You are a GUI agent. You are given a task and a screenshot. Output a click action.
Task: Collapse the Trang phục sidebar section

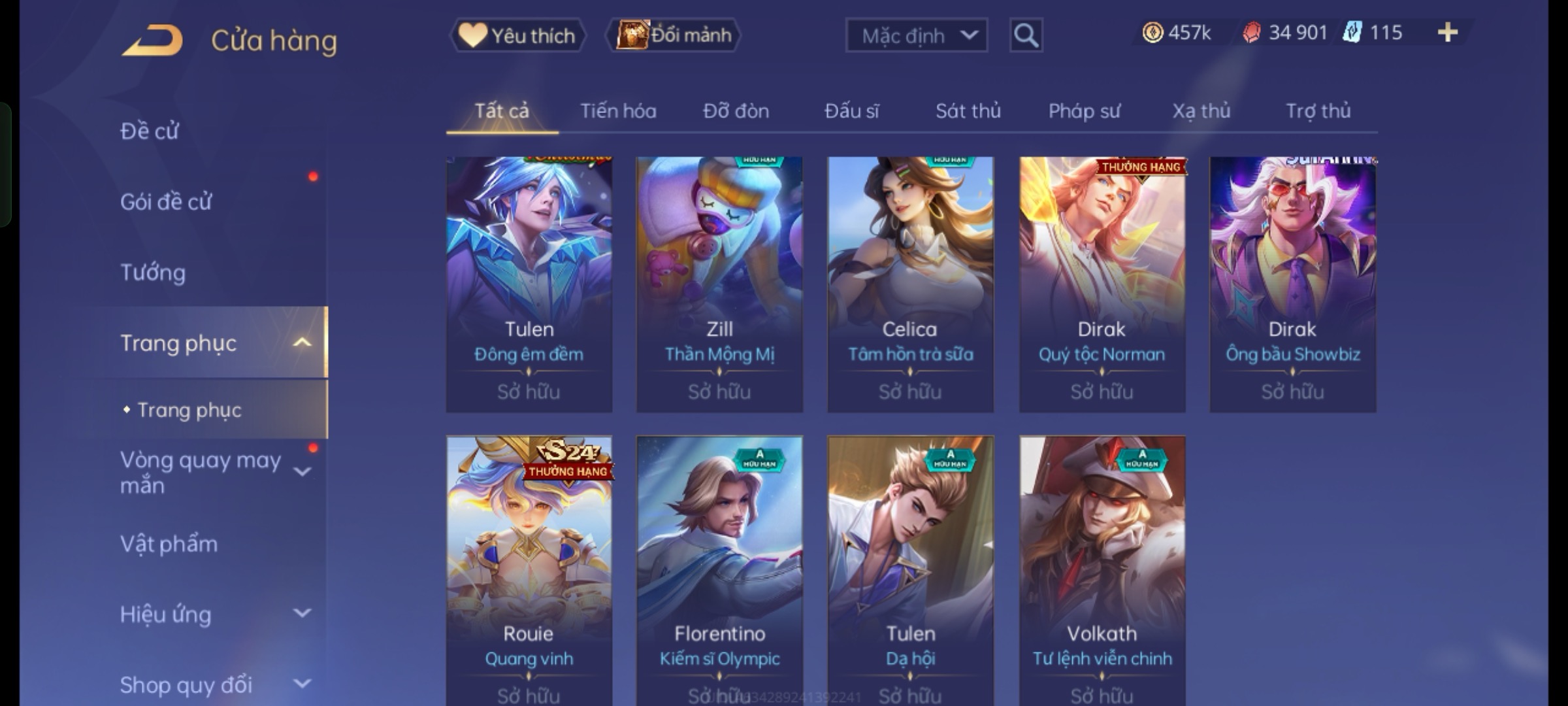pyautogui.click(x=302, y=343)
